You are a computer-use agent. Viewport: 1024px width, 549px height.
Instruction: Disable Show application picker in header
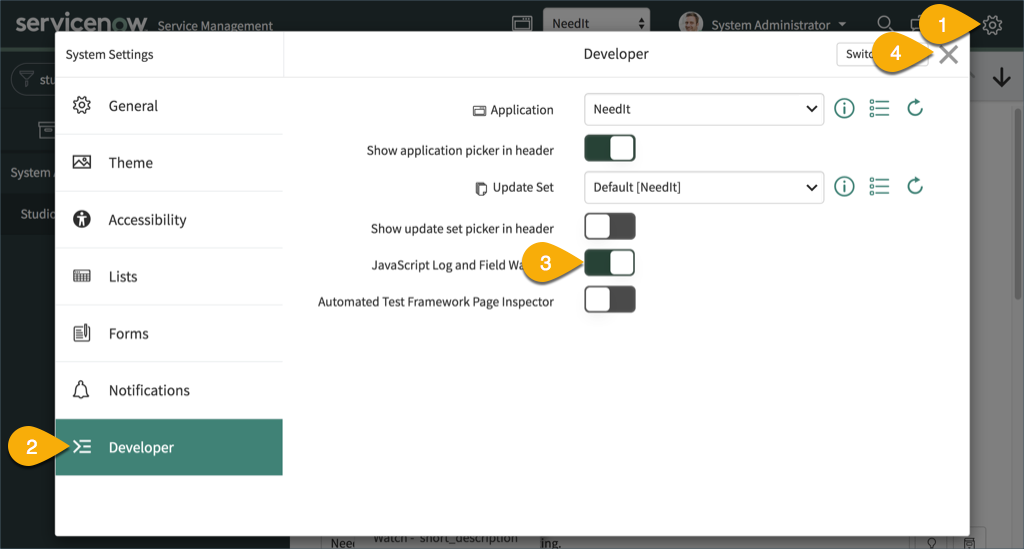pos(609,149)
